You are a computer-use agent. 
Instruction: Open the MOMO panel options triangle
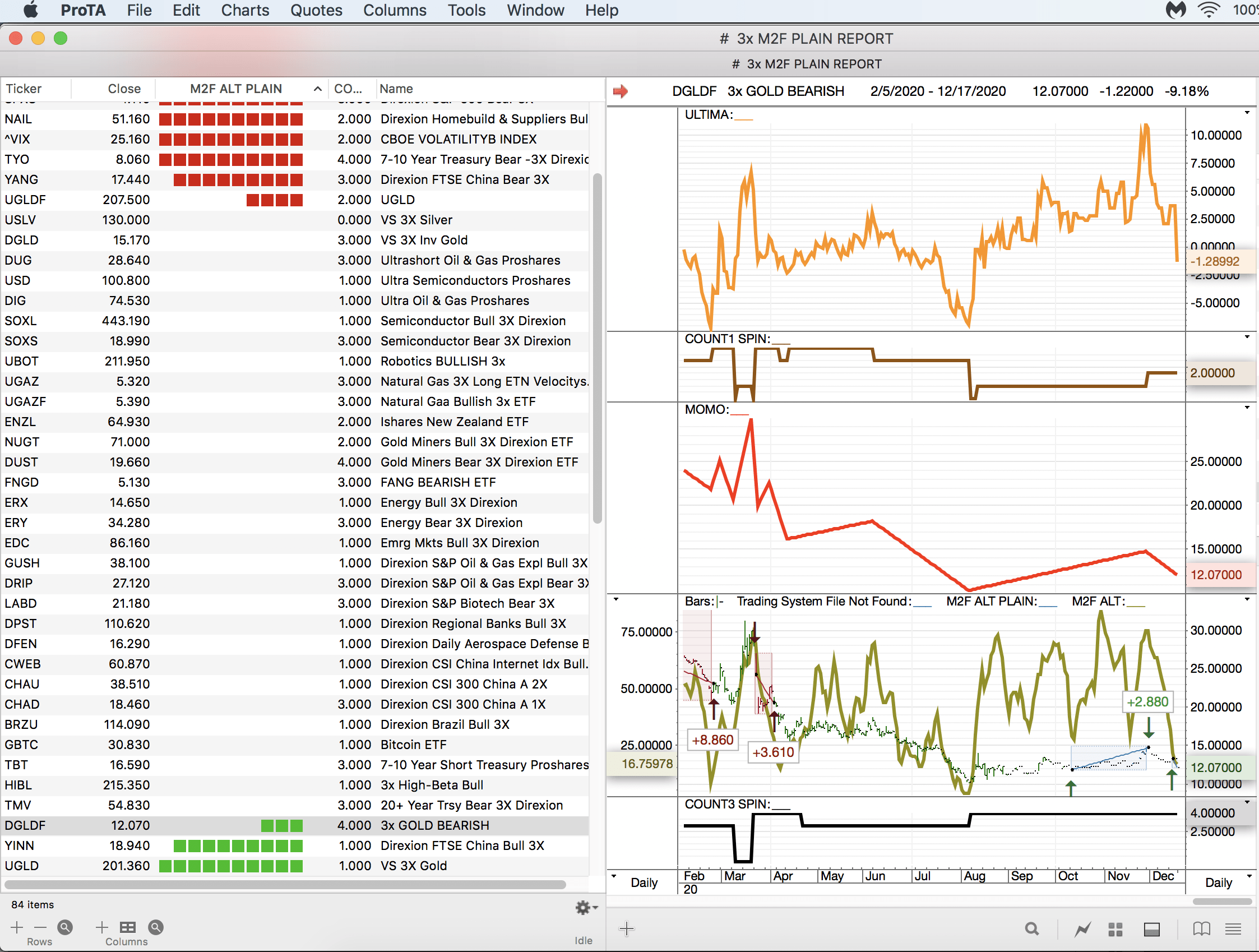[x=1247, y=408]
